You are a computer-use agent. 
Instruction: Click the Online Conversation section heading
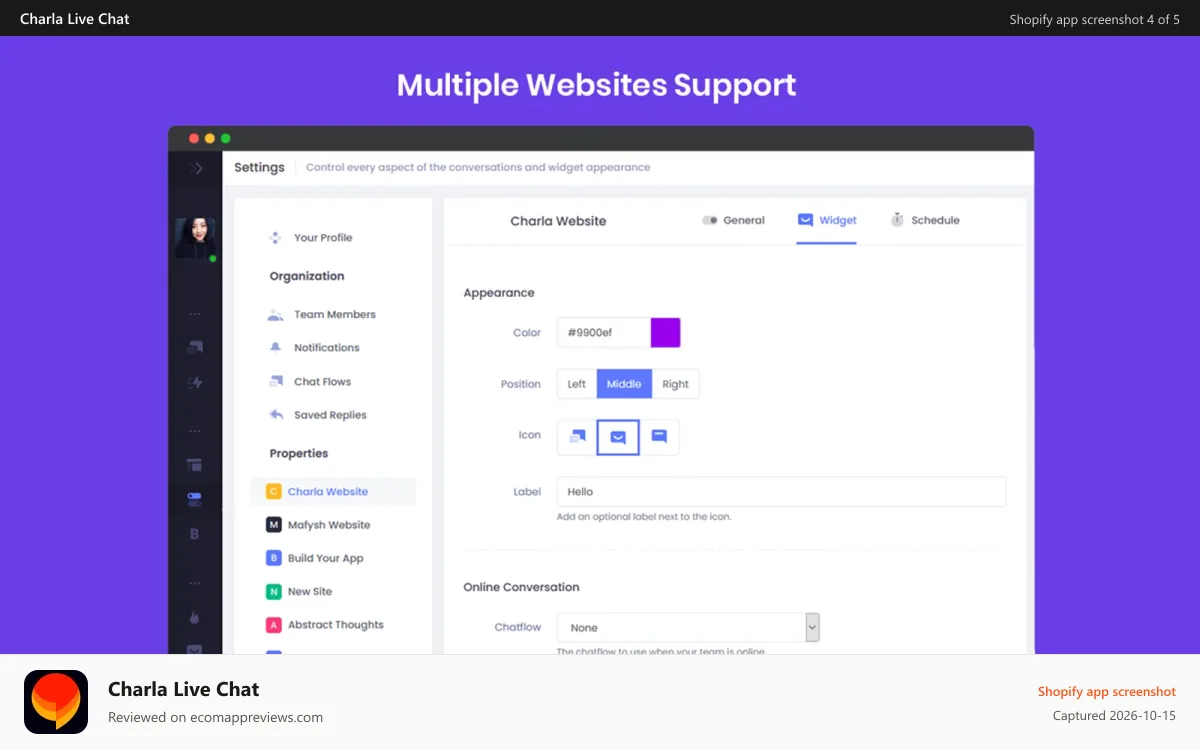pyautogui.click(x=521, y=587)
